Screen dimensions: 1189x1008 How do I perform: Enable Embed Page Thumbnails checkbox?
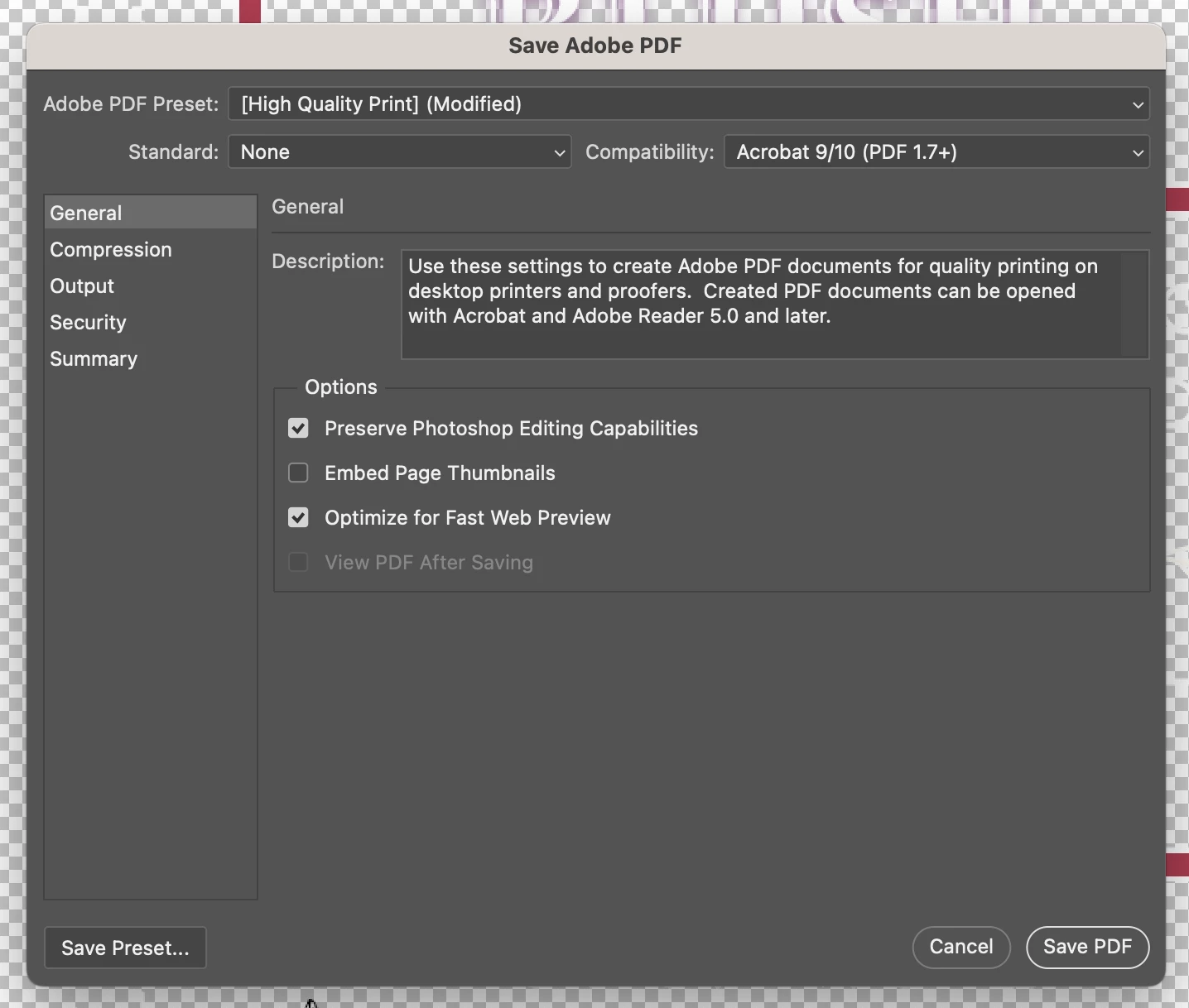[x=298, y=473]
